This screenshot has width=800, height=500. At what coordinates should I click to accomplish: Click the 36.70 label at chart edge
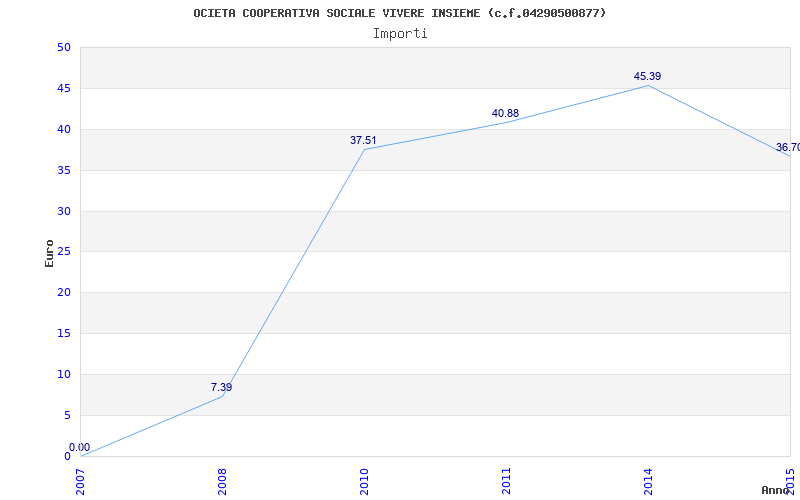coord(788,147)
